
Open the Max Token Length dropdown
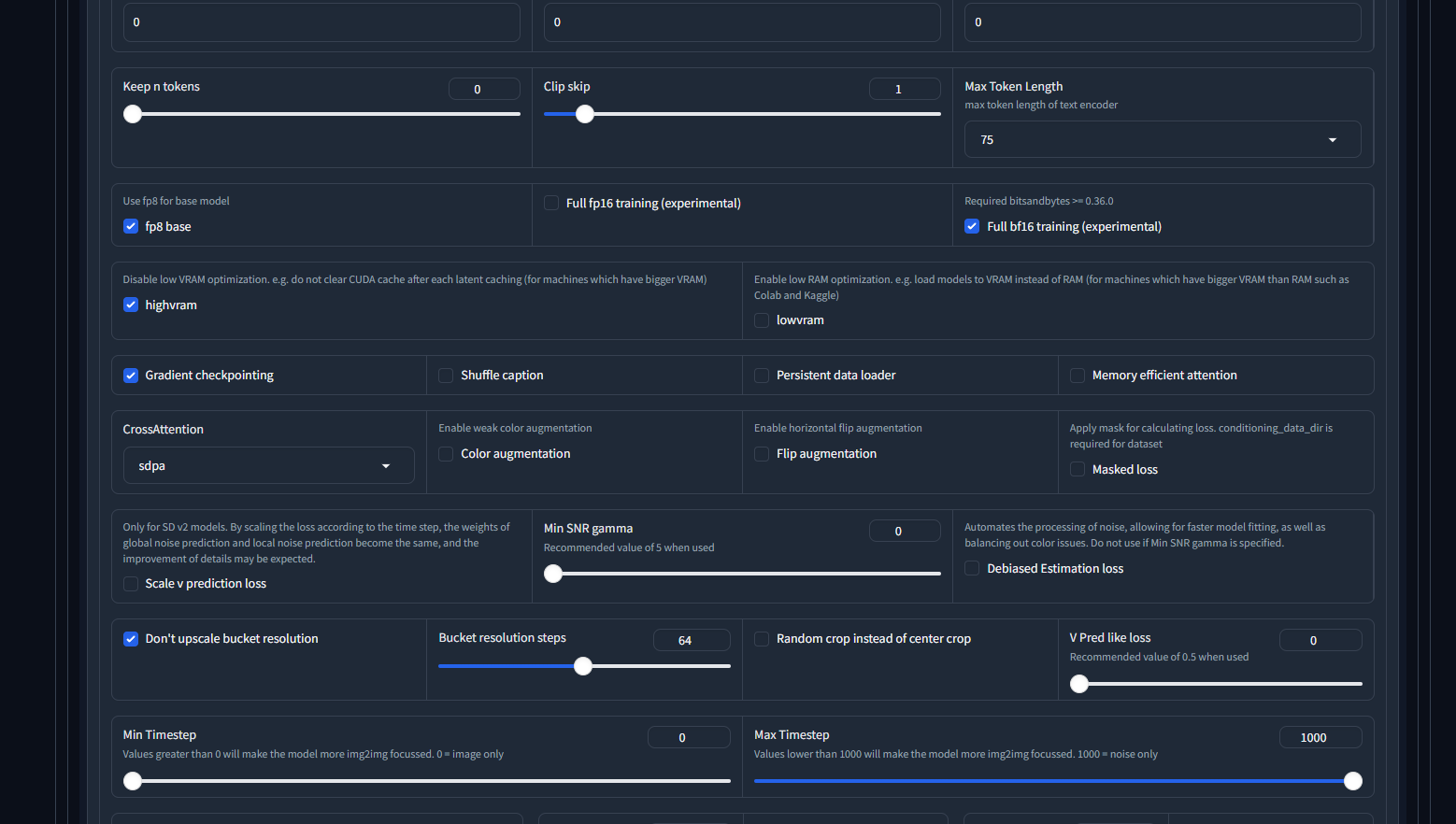(x=1163, y=139)
